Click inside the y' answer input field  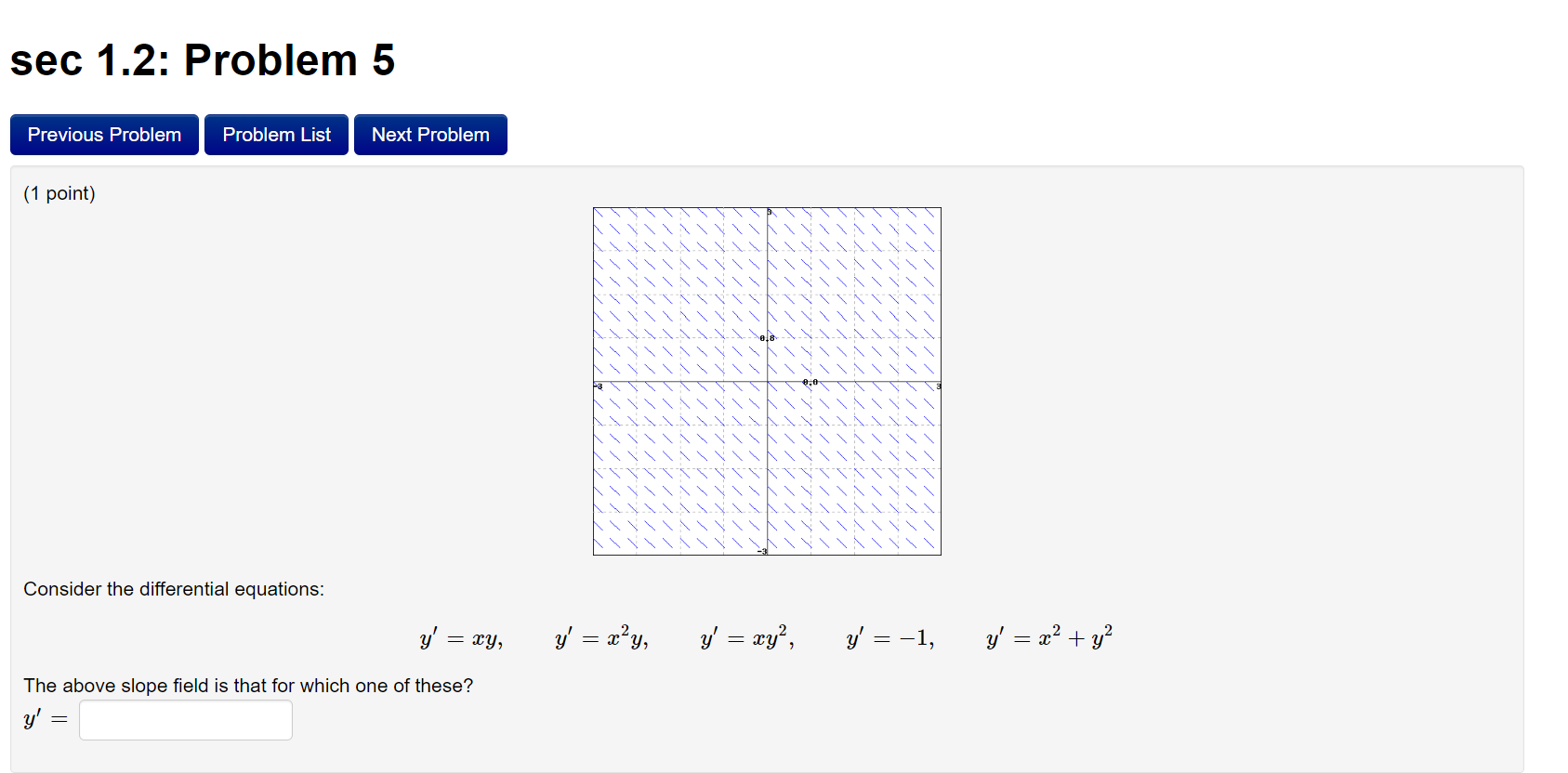pyautogui.click(x=184, y=719)
